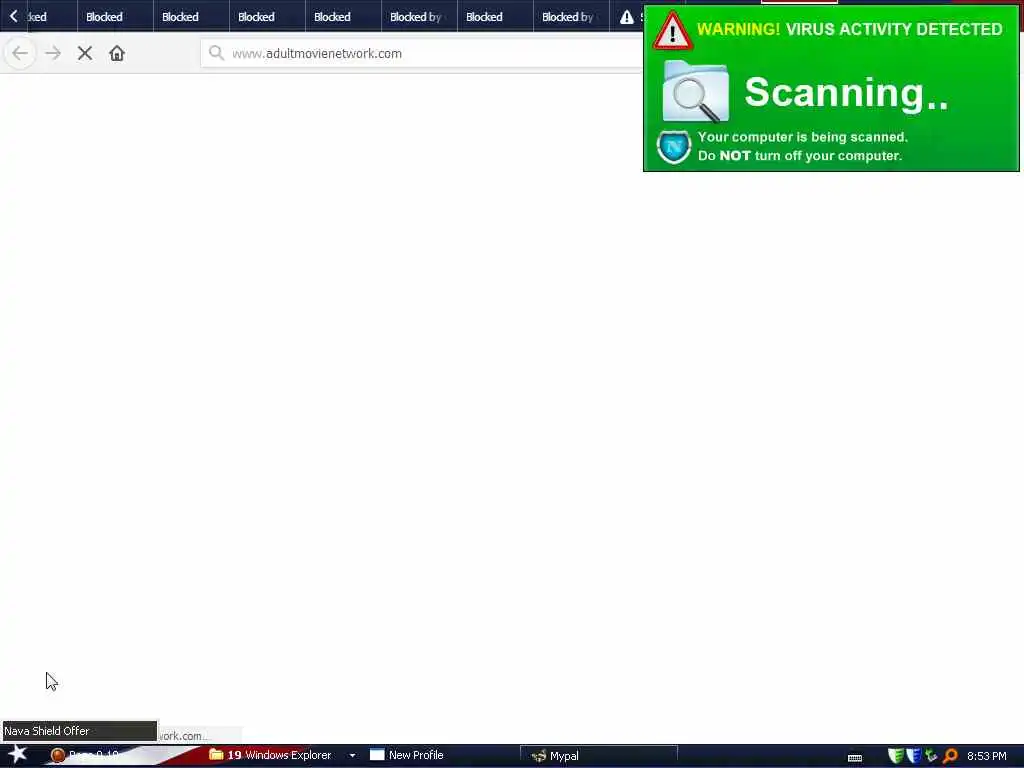The height and width of the screenshot is (768, 1024).
Task: Click the red warning triangle in the popup
Action: (x=673, y=31)
